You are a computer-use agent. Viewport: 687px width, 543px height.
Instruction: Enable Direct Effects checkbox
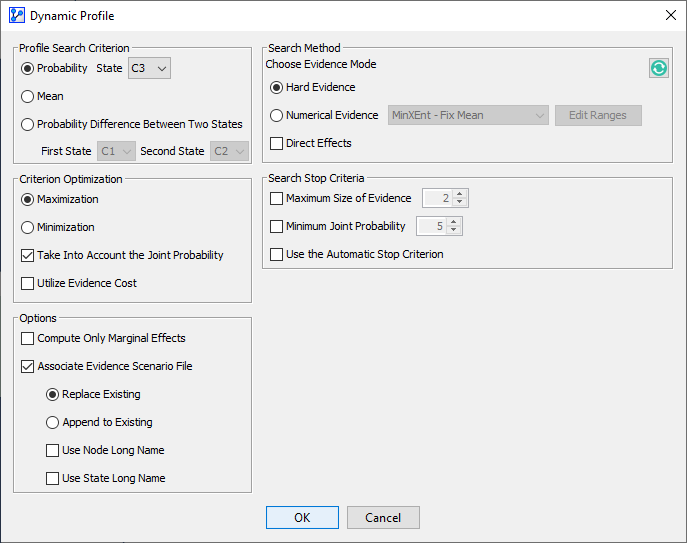click(277, 143)
